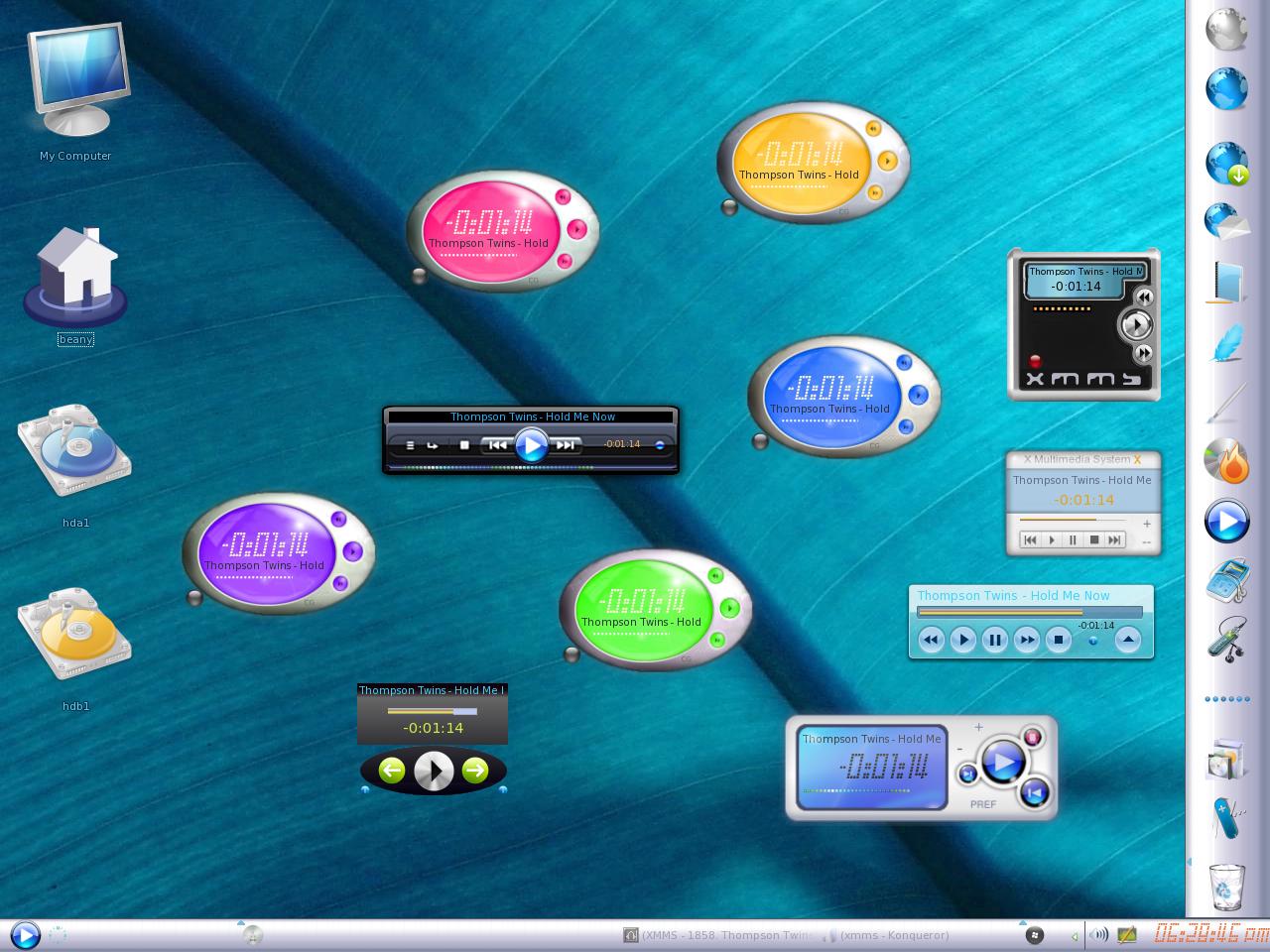Open disc burning flame icon
This screenshot has height=952, width=1270.
[x=1227, y=461]
